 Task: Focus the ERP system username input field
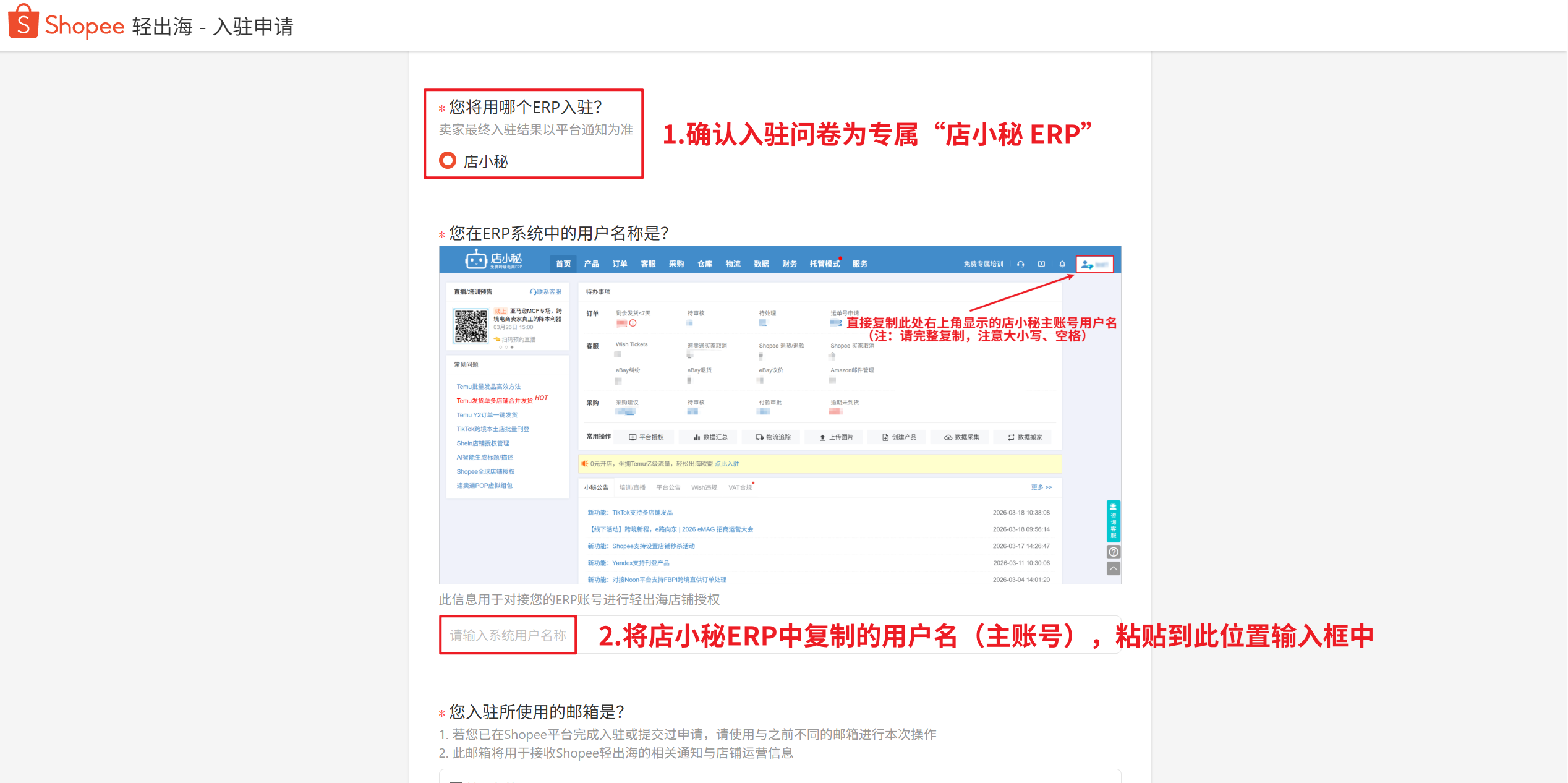pos(508,635)
